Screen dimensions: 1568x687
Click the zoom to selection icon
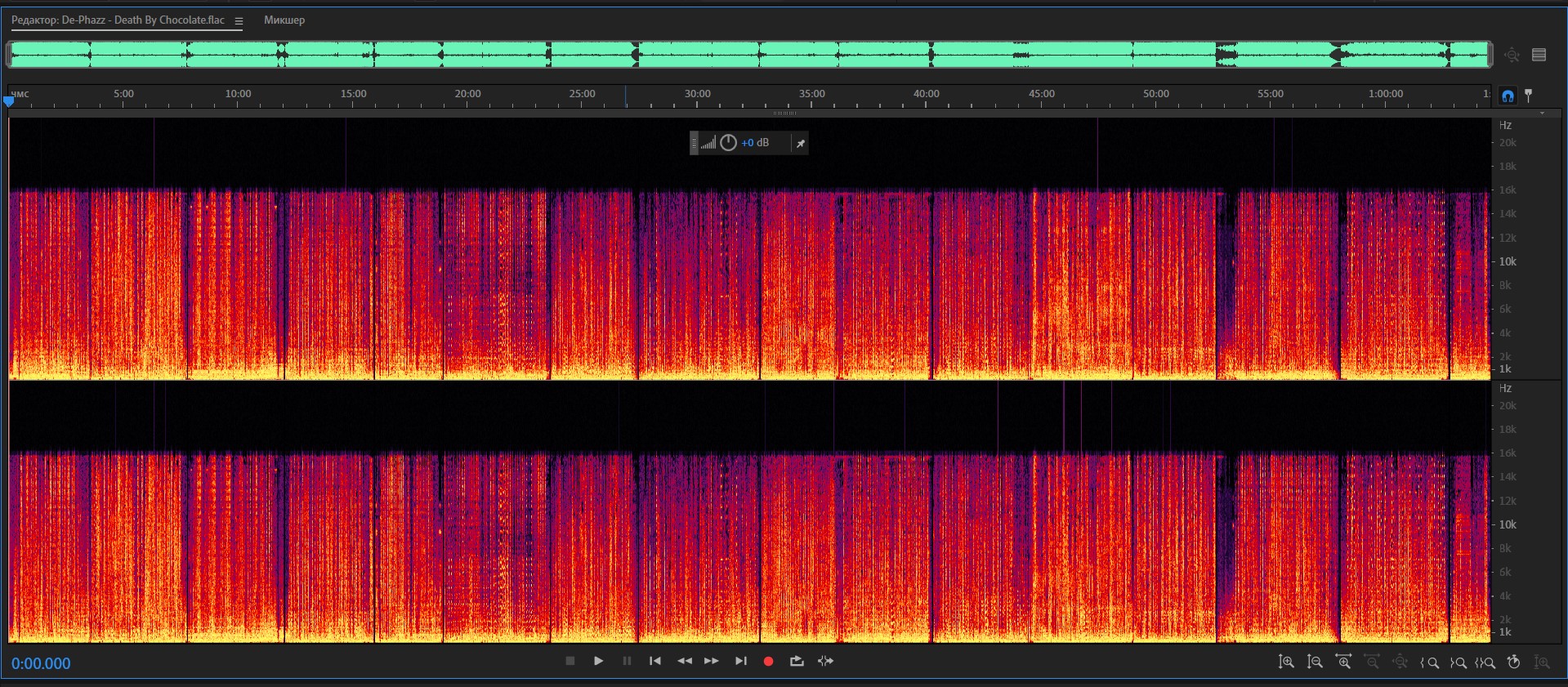coord(1485,662)
